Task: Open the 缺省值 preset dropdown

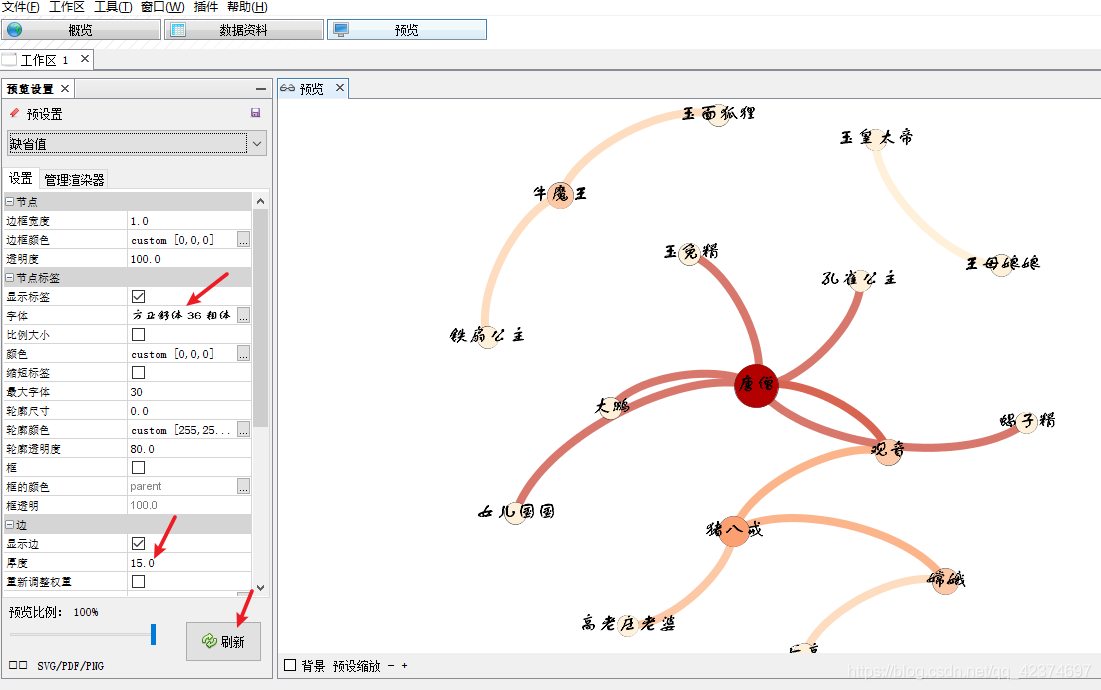Action: pyautogui.click(x=257, y=144)
